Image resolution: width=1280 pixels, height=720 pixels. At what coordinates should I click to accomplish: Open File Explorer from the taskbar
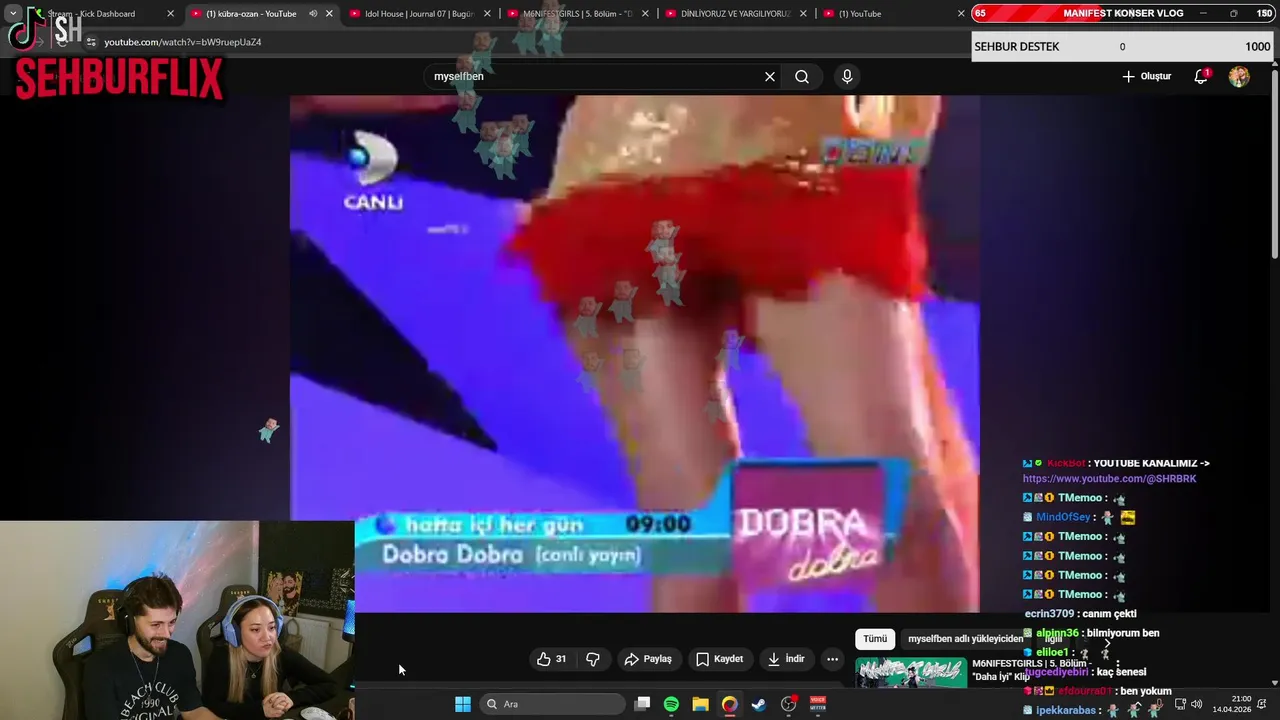[x=700, y=704]
